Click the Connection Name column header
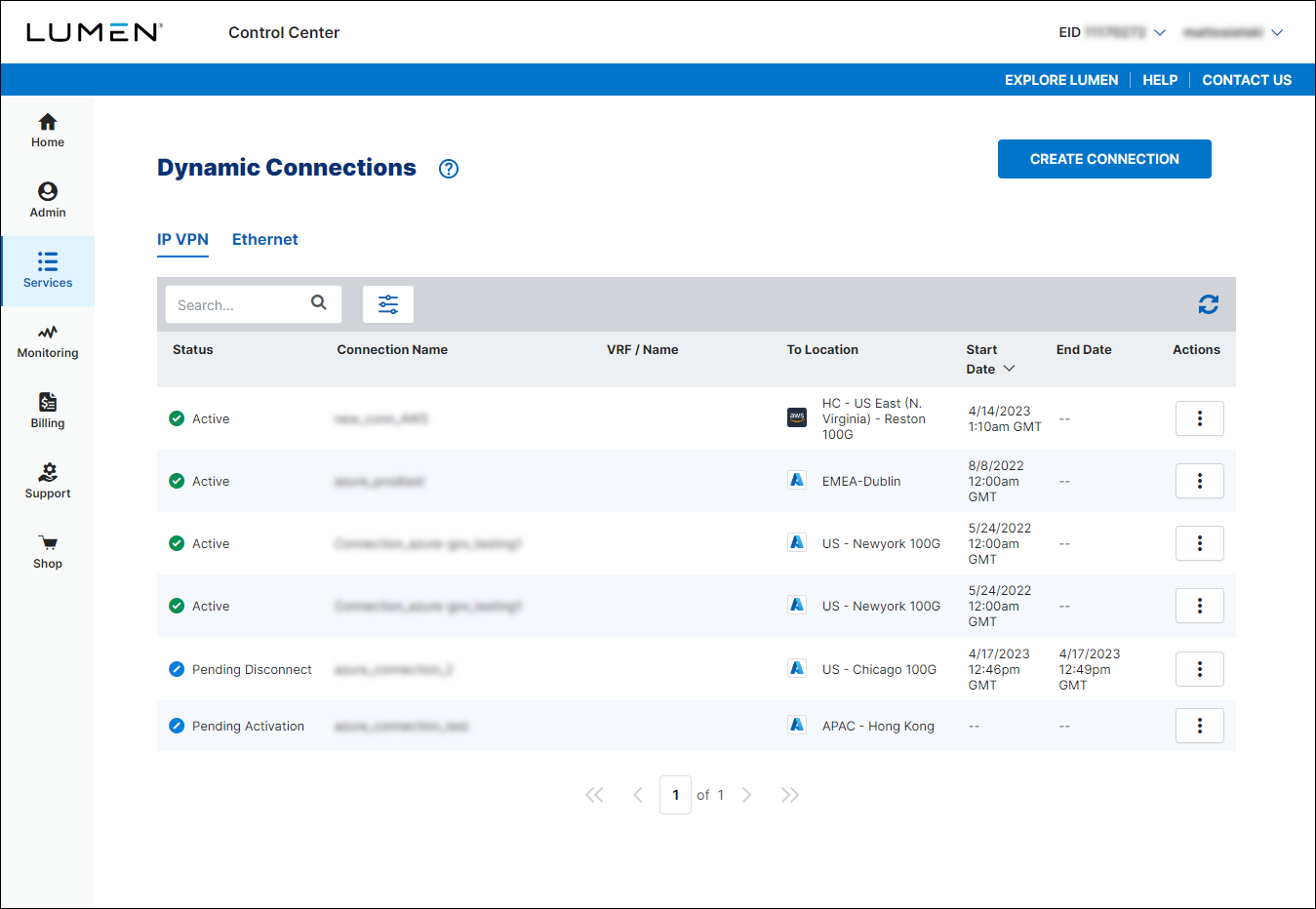 (x=392, y=349)
